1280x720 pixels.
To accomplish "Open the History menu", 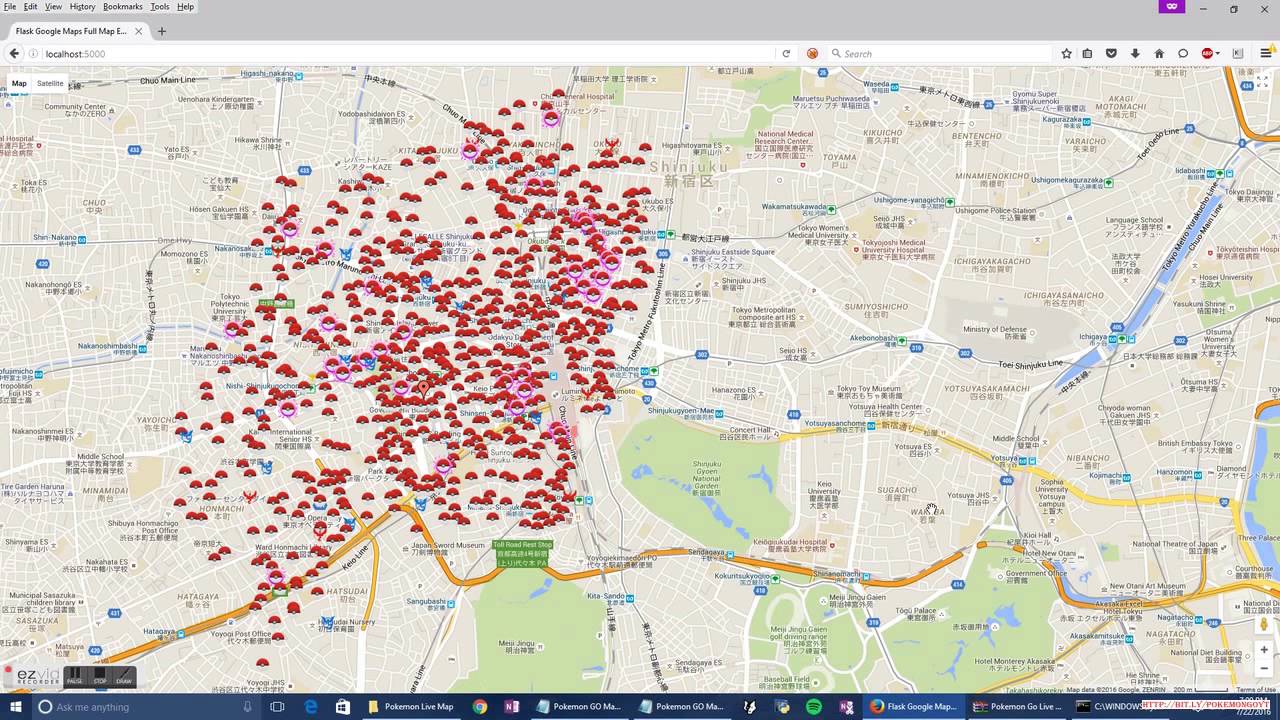I will (x=82, y=7).
